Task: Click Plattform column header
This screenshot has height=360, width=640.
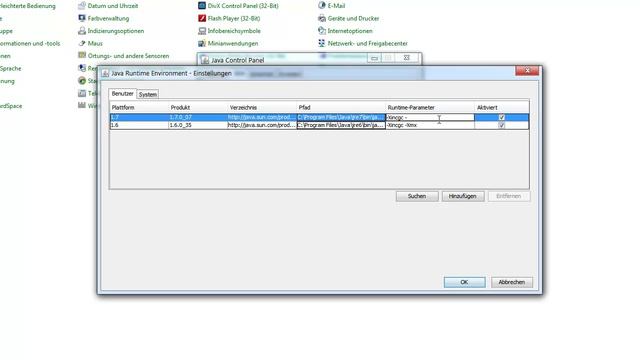Action: [x=139, y=107]
